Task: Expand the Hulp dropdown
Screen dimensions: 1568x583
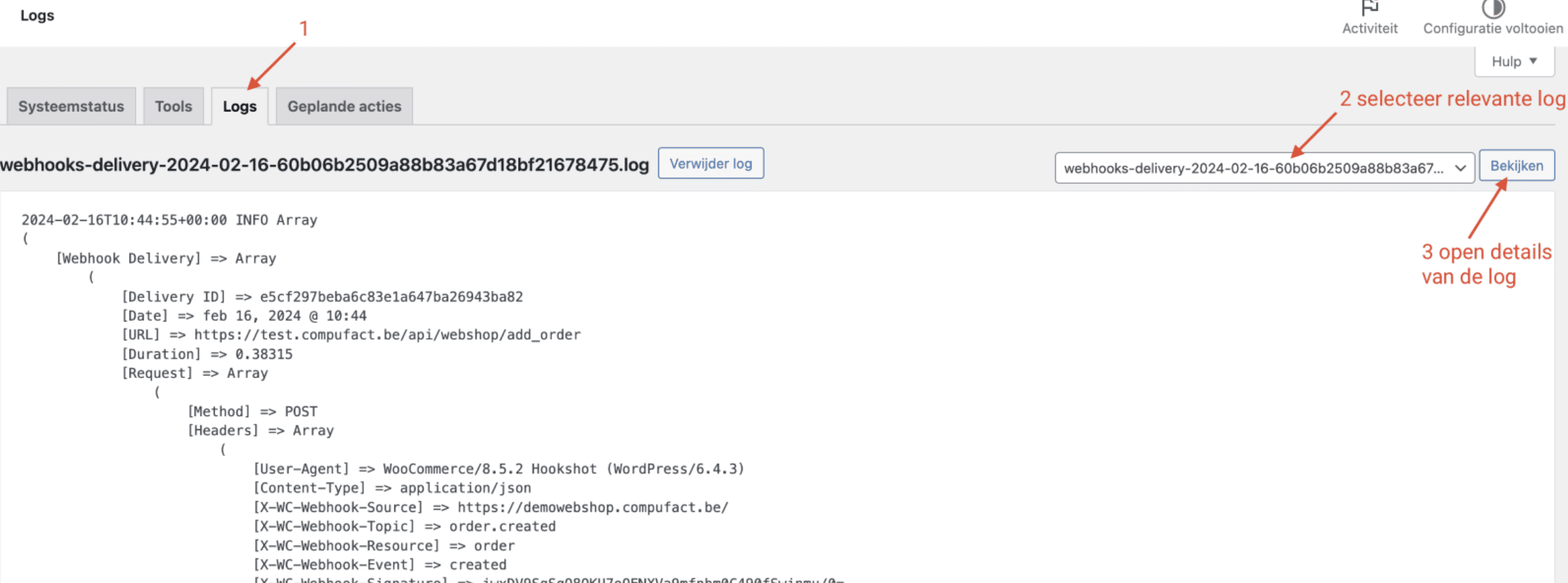Action: click(x=1514, y=61)
